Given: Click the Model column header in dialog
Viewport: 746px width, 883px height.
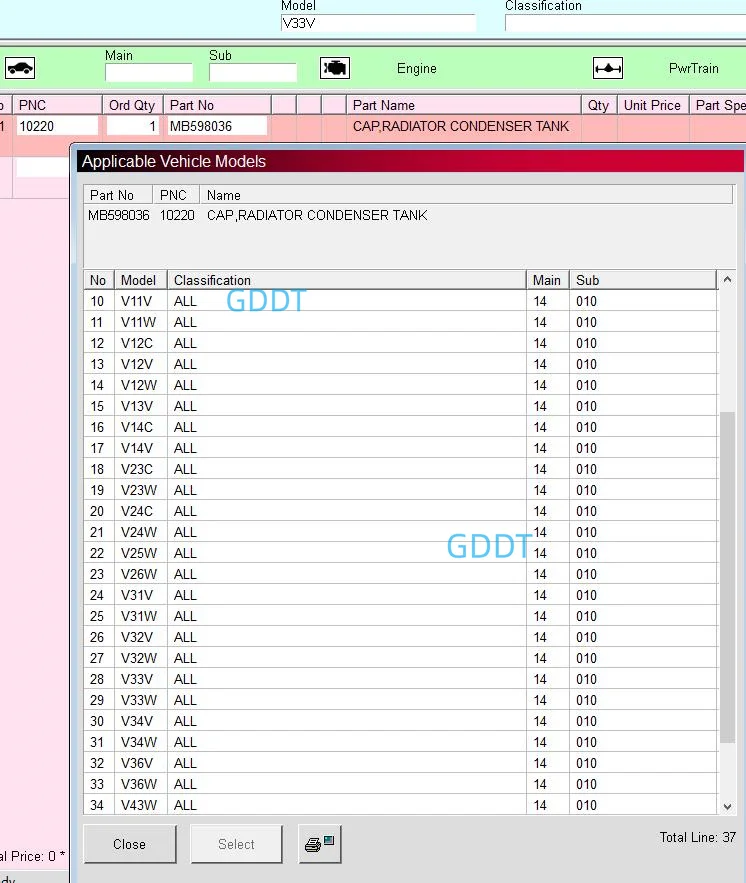Looking at the screenshot, I should pyautogui.click(x=140, y=280).
